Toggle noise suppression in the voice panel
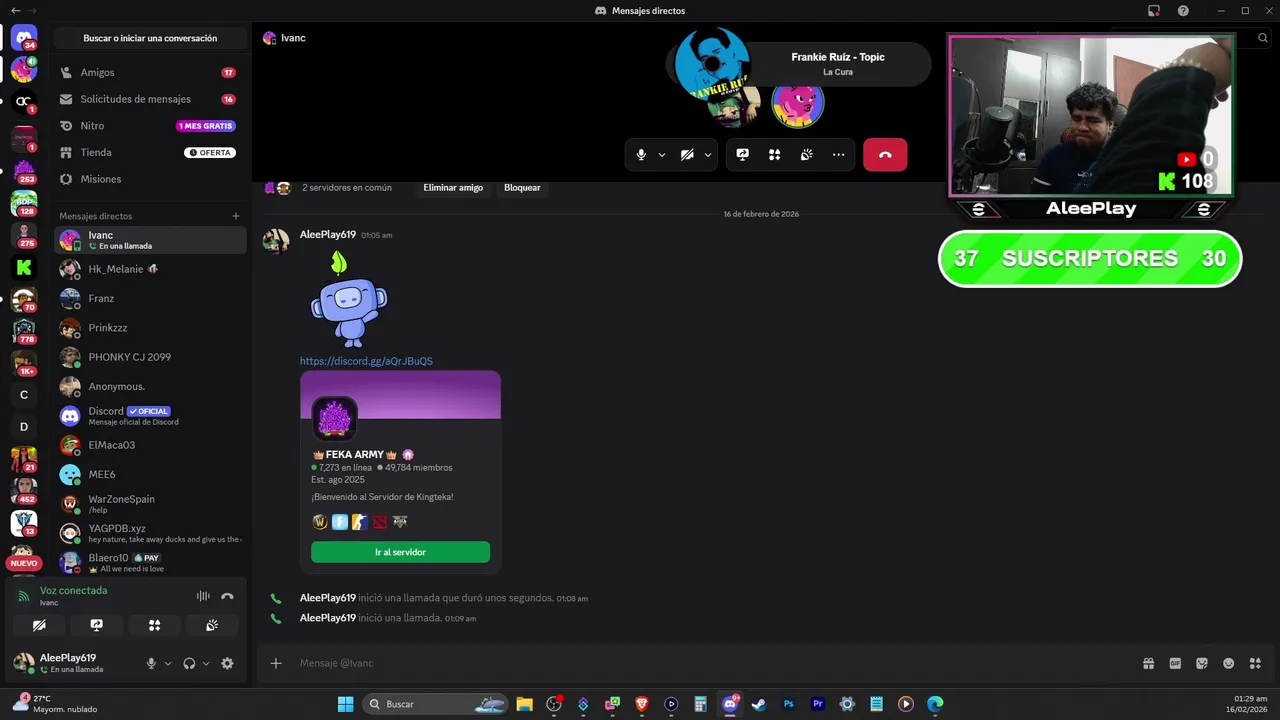The height and width of the screenshot is (720, 1280). click(203, 596)
